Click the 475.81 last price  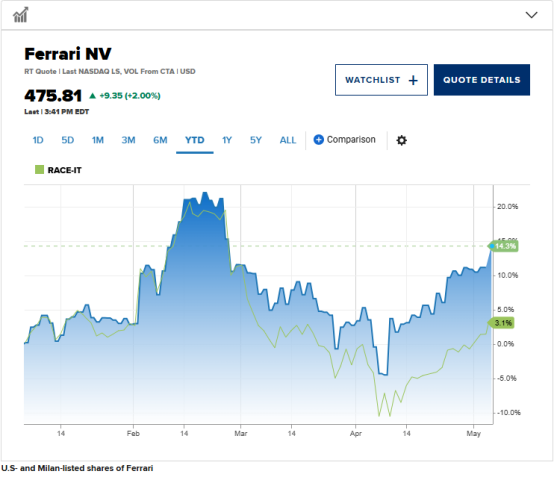click(53, 96)
